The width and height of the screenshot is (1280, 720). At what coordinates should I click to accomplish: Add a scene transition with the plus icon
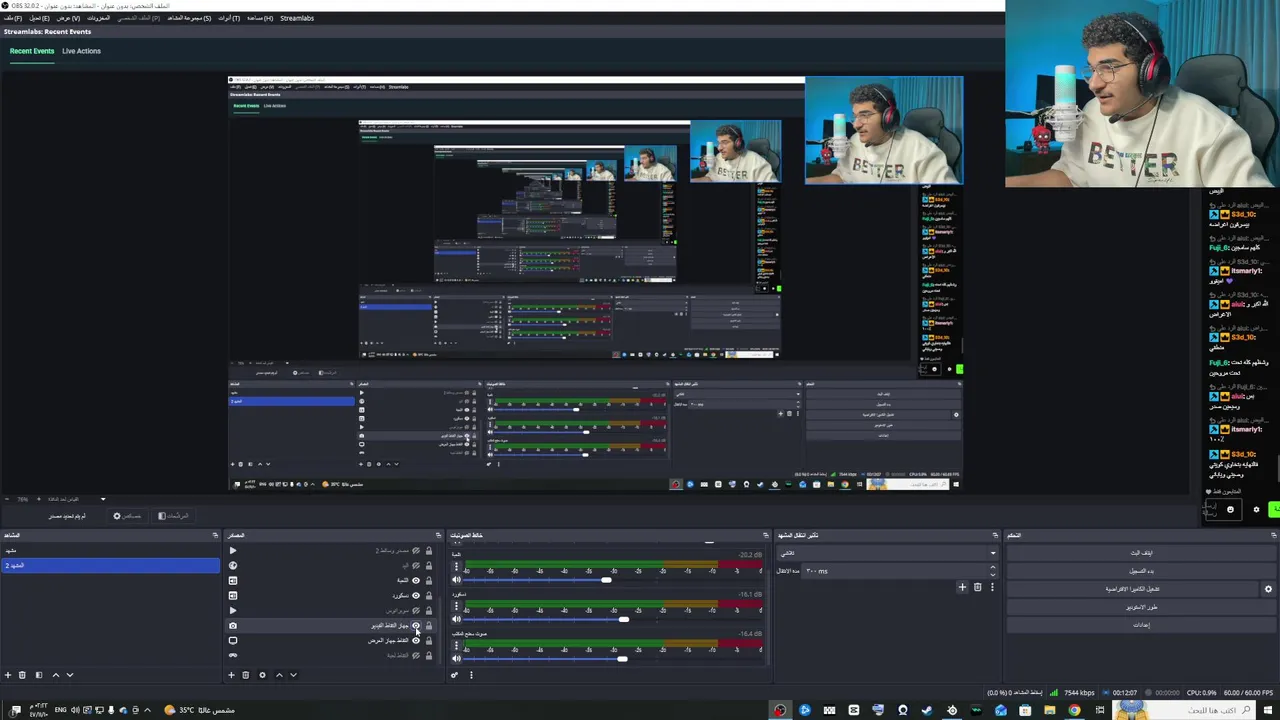click(x=962, y=587)
